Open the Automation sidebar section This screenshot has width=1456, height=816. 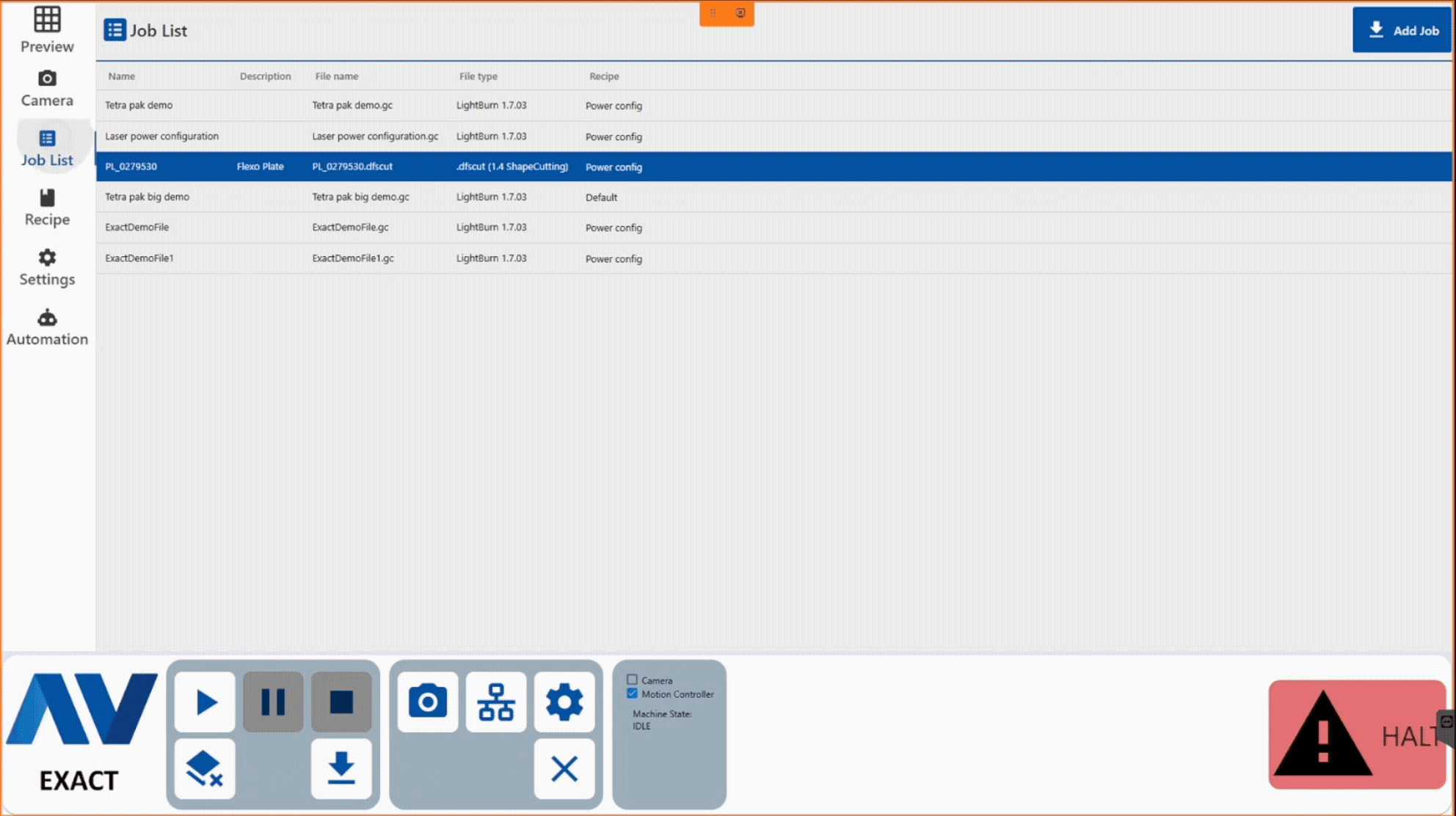pyautogui.click(x=47, y=327)
